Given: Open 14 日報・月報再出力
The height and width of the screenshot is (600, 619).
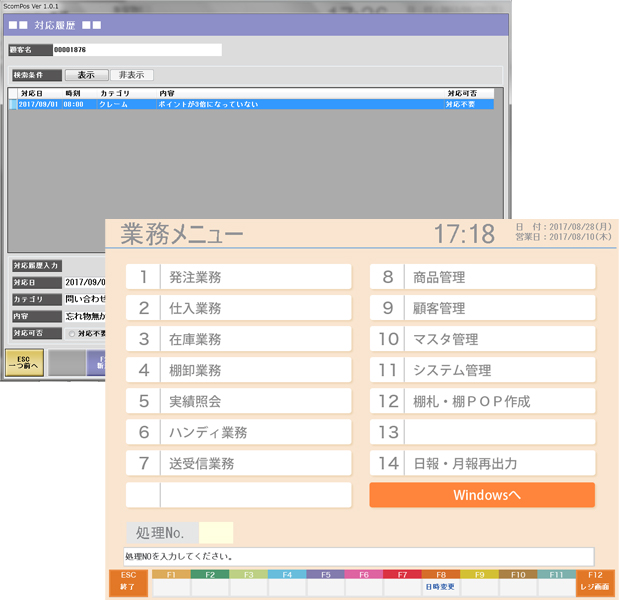Looking at the screenshot, I should (482, 464).
